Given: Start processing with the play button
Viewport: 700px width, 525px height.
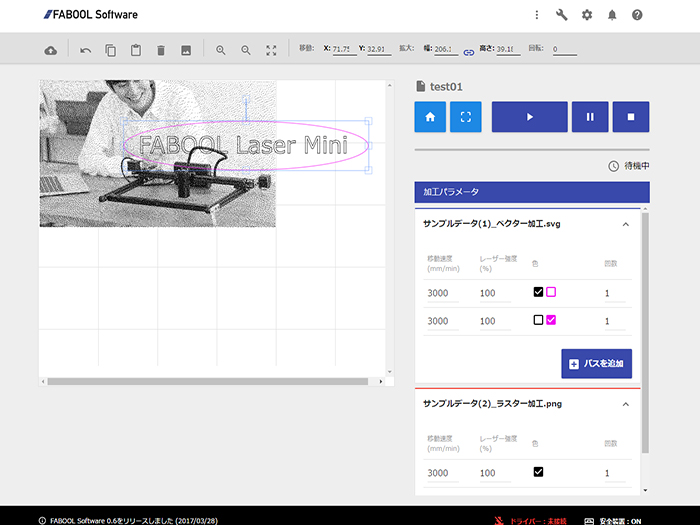Looking at the screenshot, I should [529, 117].
